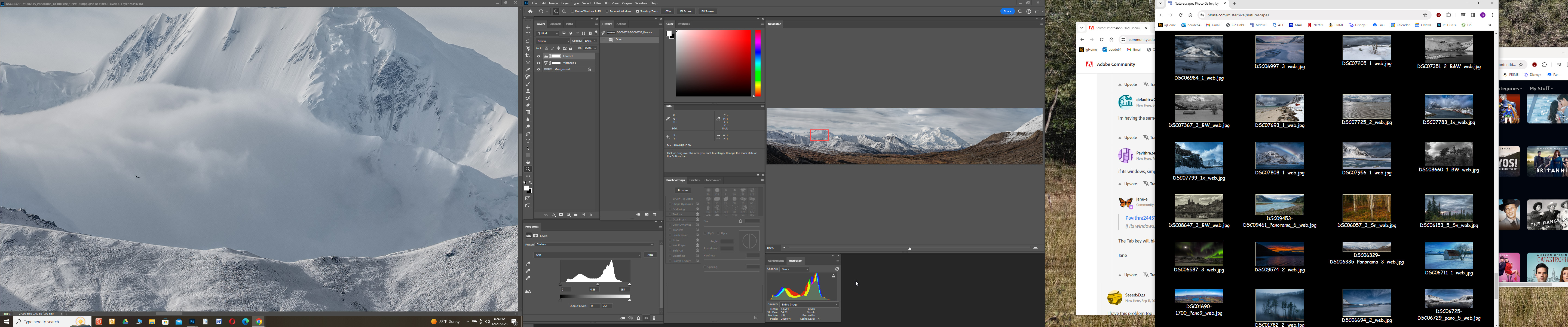Switch to the Clone Source tab
The width and height of the screenshot is (1568, 327).
click(713, 180)
